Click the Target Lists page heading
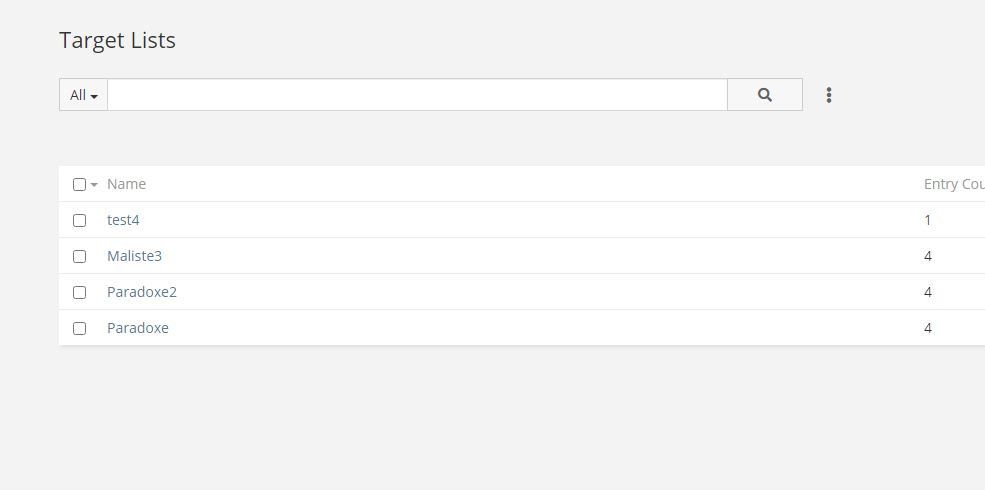Screen dimensions: 985x490 click(x=117, y=40)
